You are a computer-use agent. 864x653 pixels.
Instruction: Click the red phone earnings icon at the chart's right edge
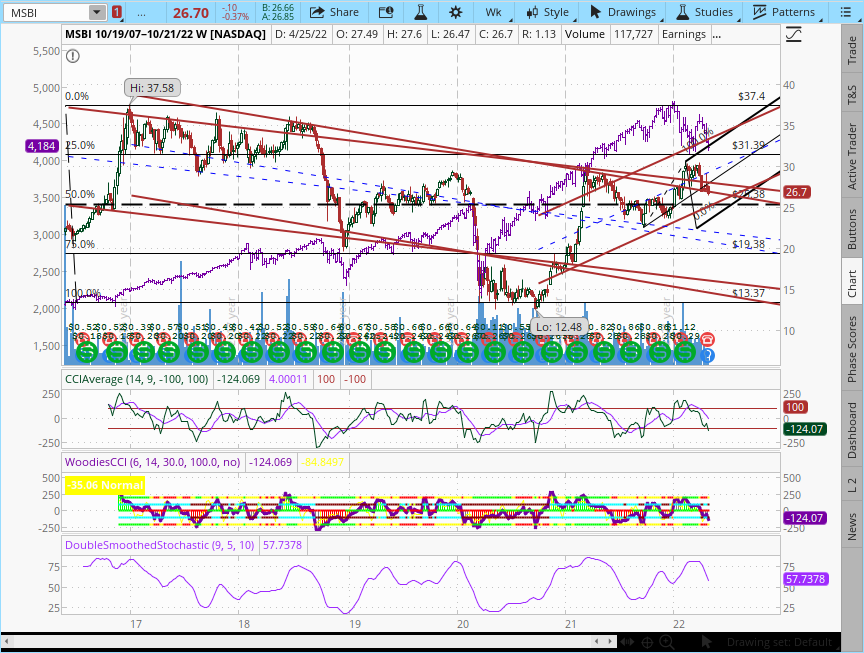pyautogui.click(x=708, y=339)
